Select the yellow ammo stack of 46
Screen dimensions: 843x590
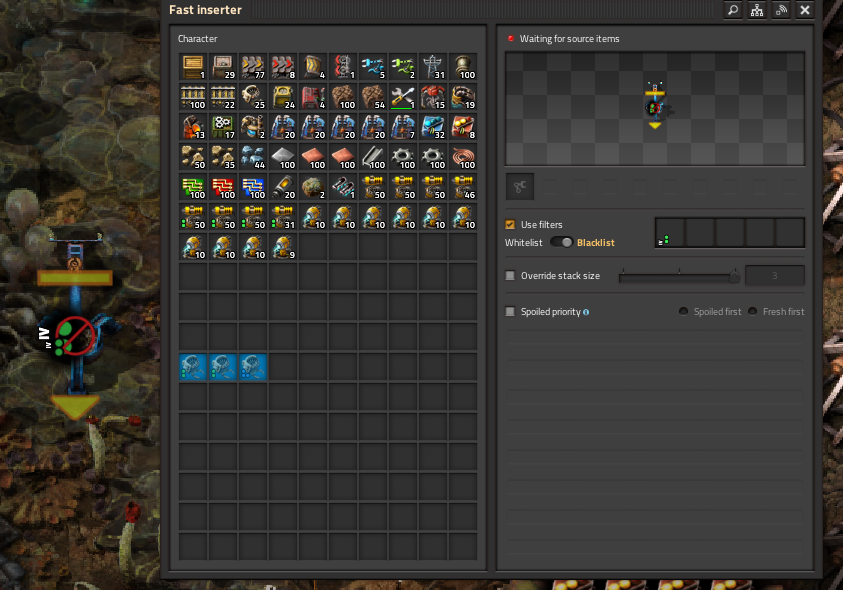pyautogui.click(x=464, y=188)
